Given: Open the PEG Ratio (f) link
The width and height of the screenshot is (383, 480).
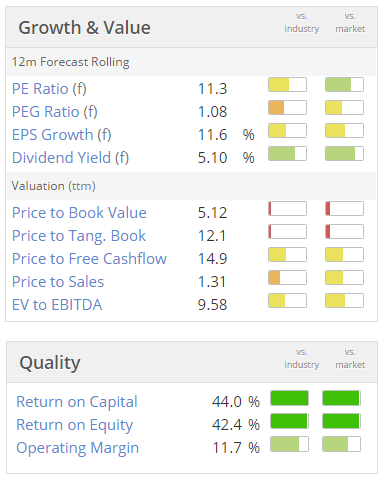Looking at the screenshot, I should 55,112.
